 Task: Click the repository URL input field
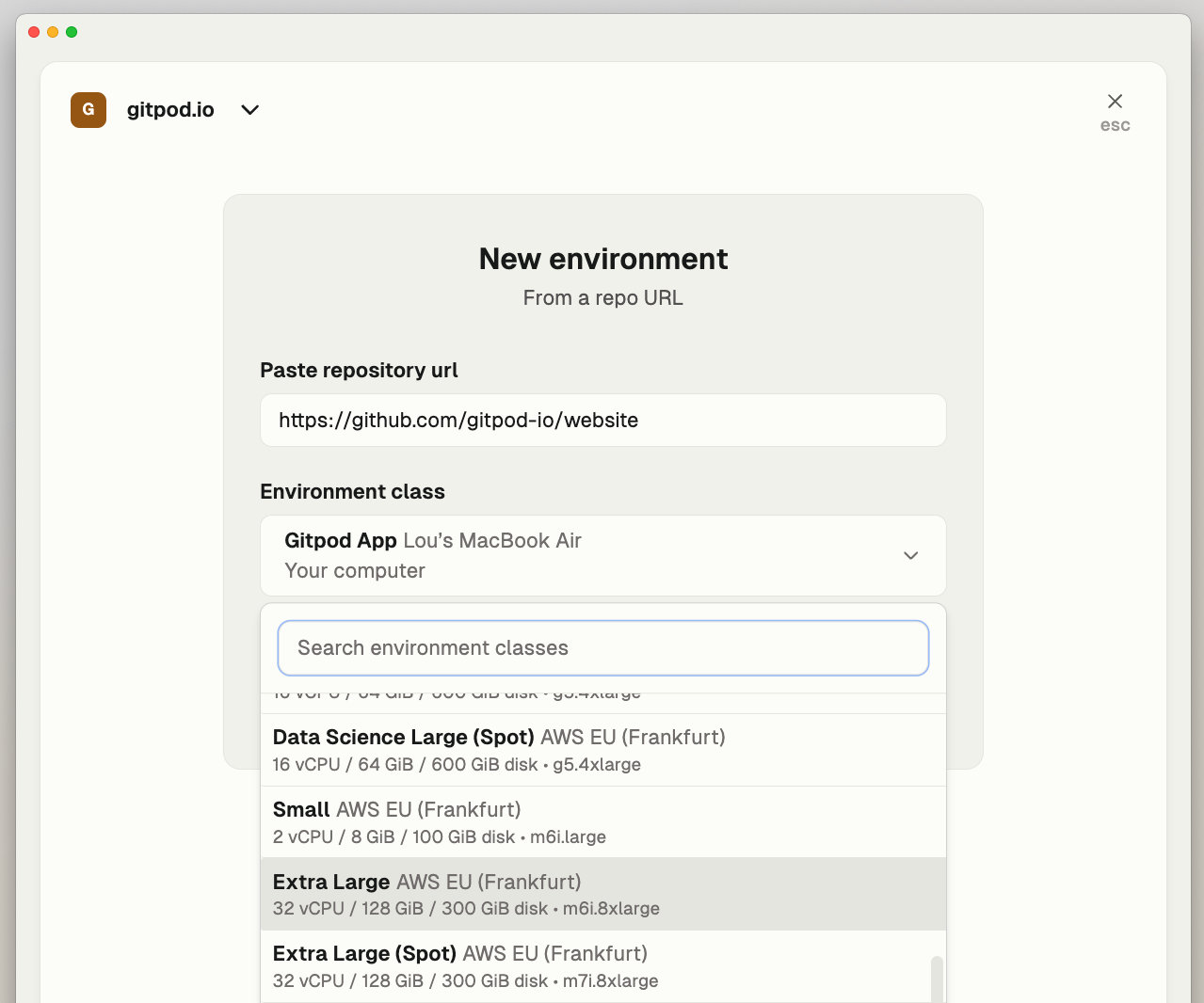(603, 421)
